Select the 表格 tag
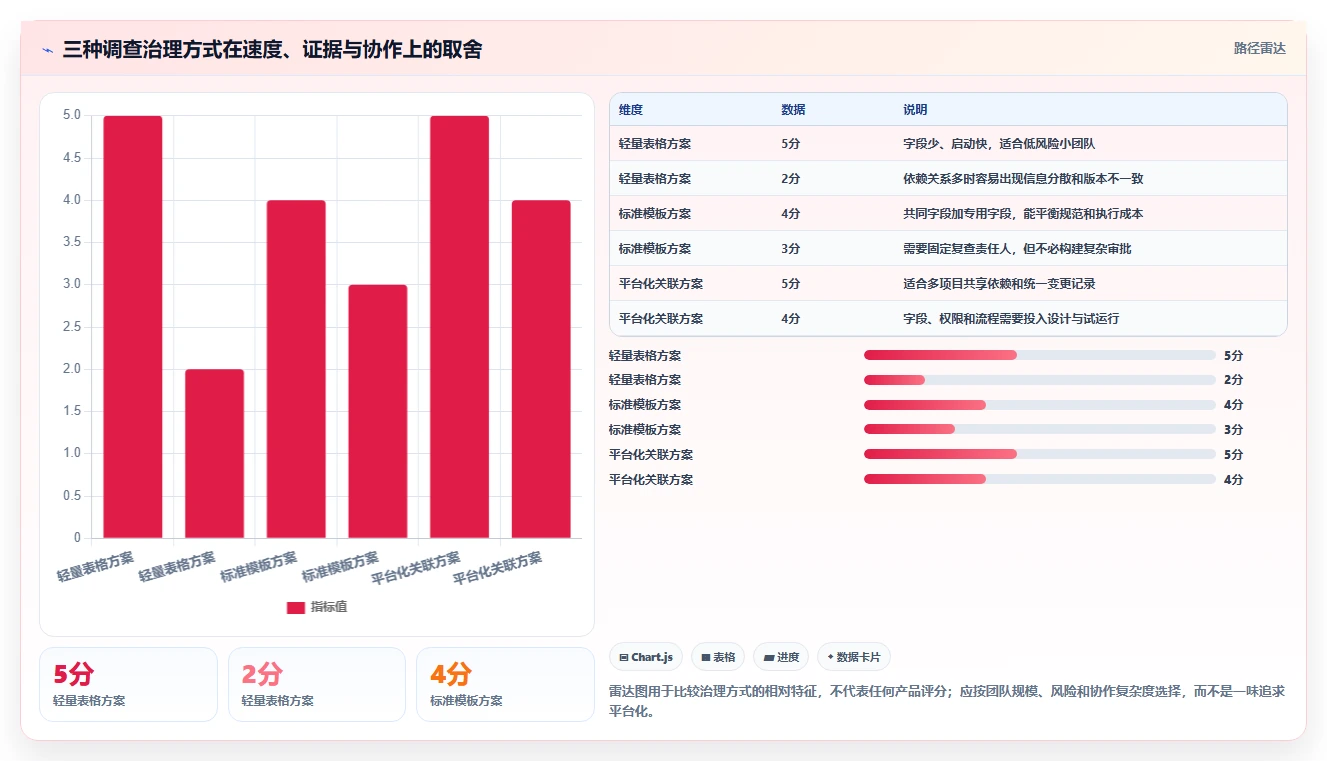This screenshot has width=1327, height=761. tap(718, 657)
